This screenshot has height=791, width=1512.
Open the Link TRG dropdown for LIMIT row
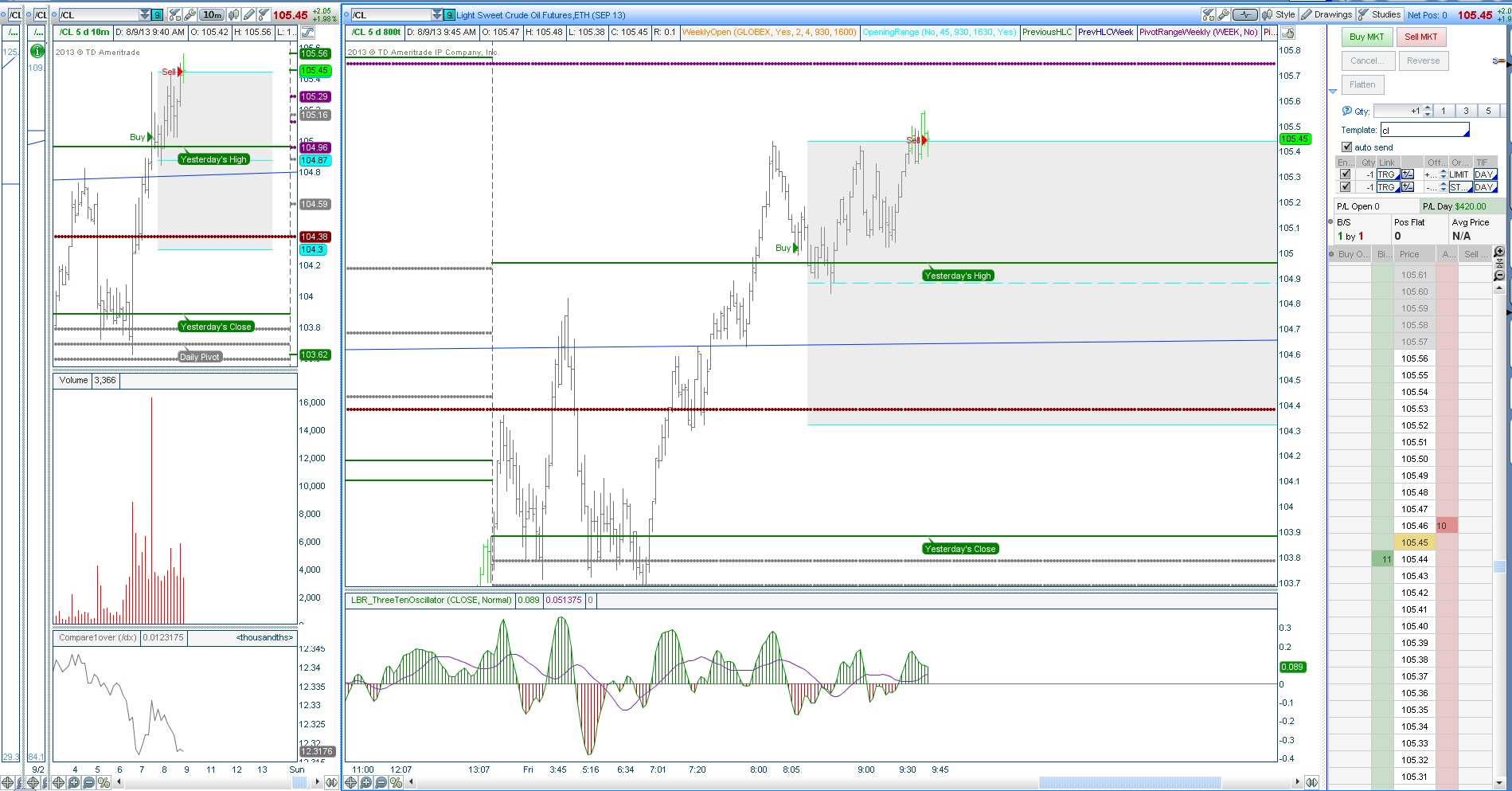click(x=1388, y=174)
